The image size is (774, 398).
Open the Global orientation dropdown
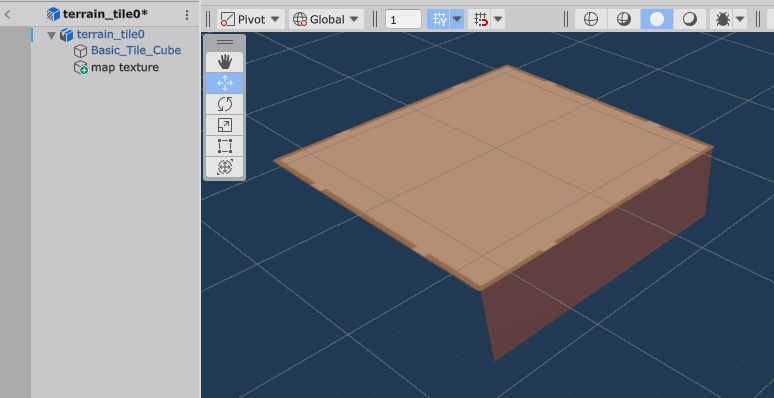pos(326,19)
